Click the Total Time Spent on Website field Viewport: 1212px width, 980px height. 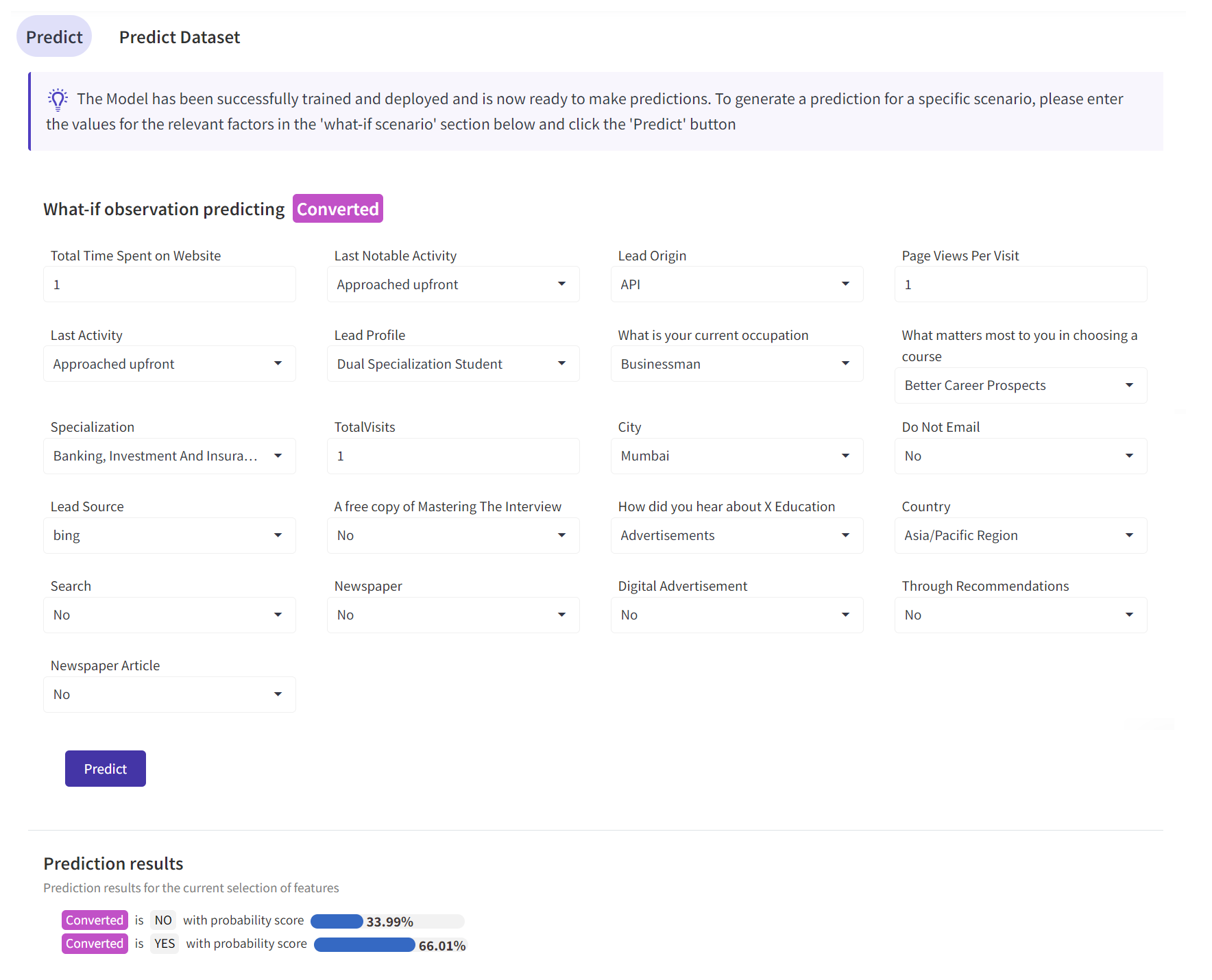click(x=169, y=284)
